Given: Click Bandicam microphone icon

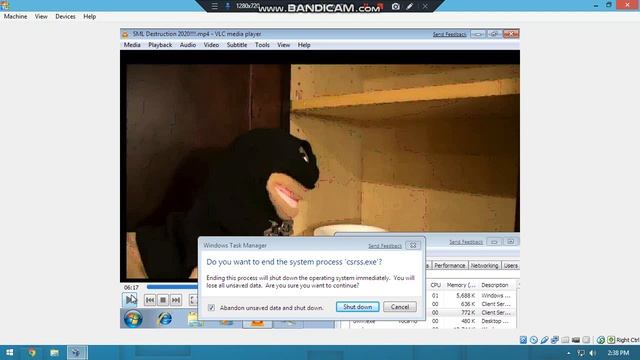Looking at the screenshot, I should (x=228, y=6).
